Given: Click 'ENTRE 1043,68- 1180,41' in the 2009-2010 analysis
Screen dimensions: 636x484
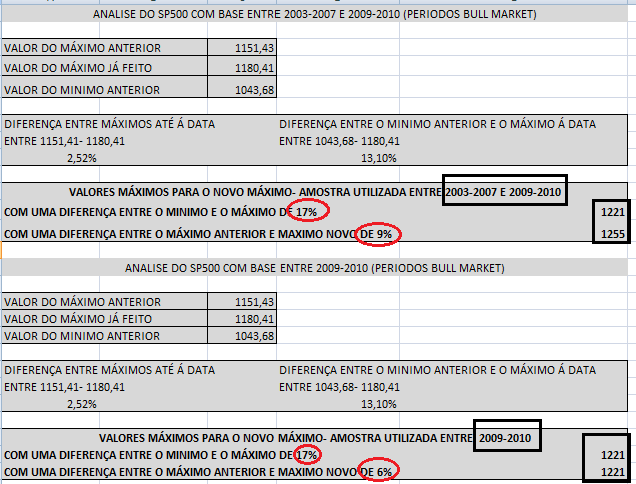Looking at the screenshot, I should tap(339, 387).
